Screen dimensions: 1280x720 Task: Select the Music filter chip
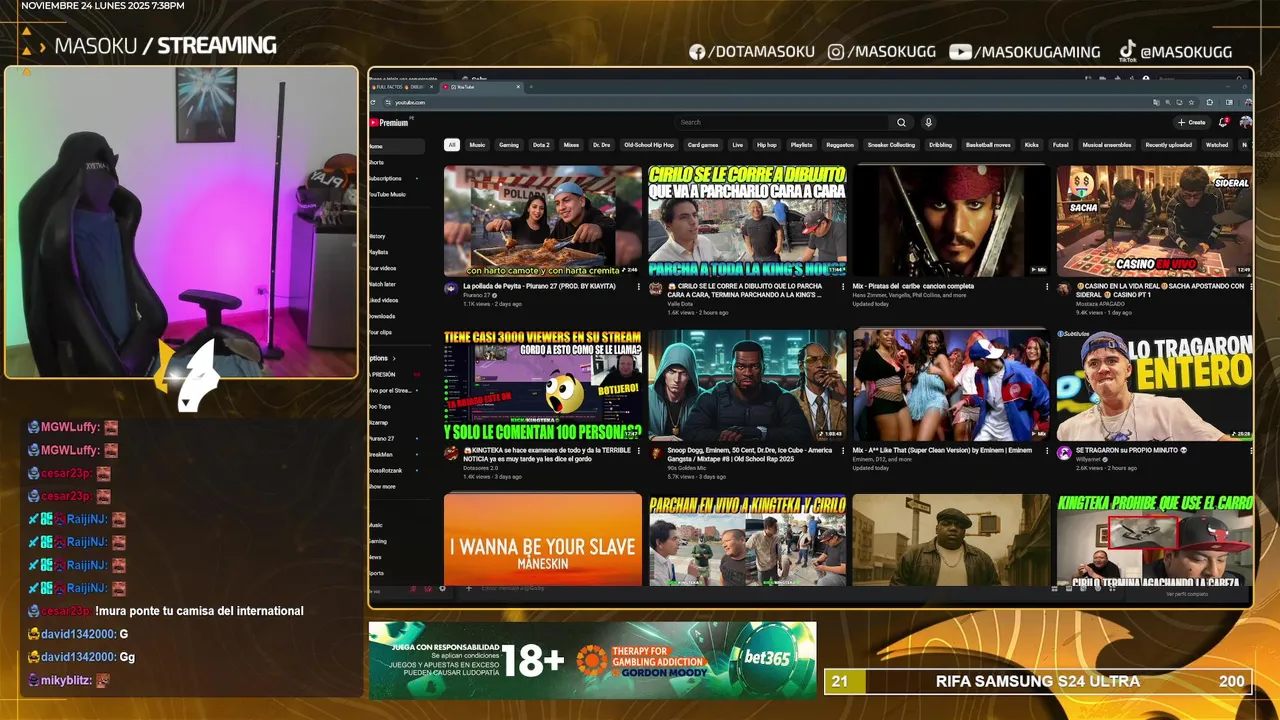point(477,145)
